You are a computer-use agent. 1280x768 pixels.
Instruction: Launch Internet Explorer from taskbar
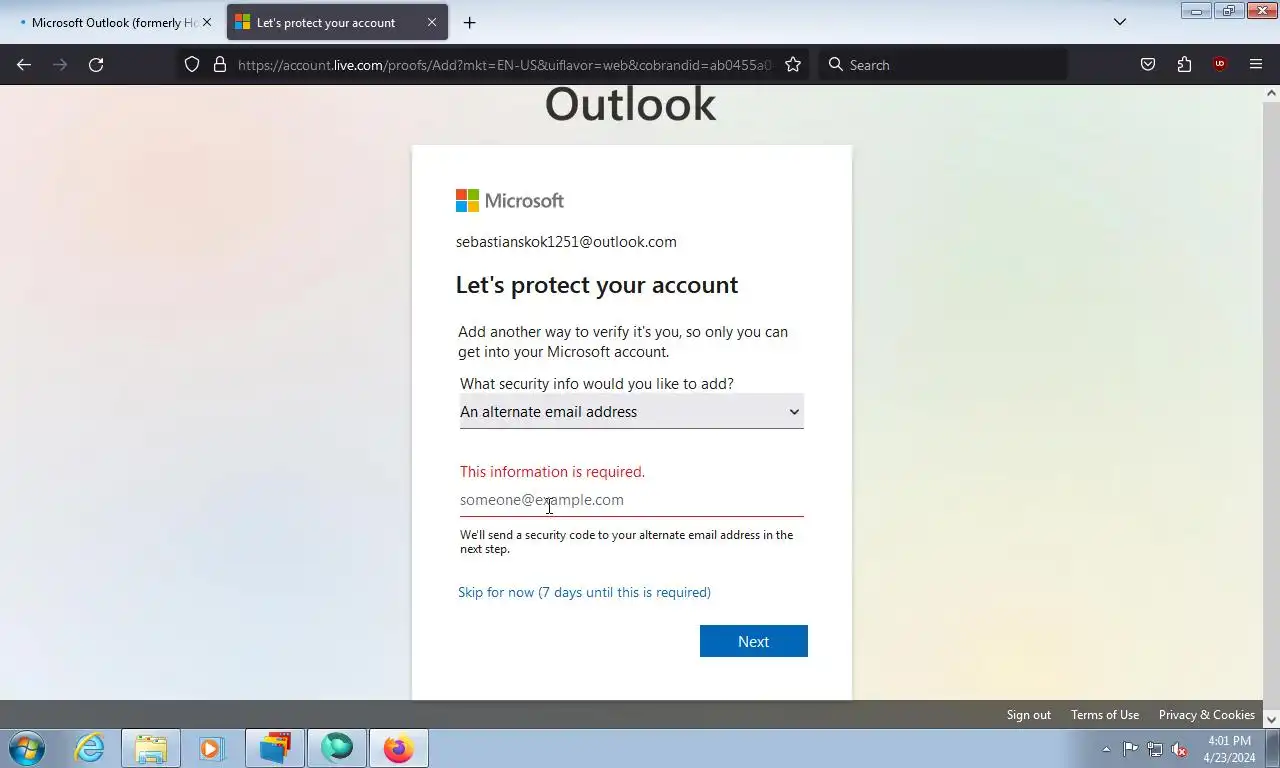click(x=90, y=748)
